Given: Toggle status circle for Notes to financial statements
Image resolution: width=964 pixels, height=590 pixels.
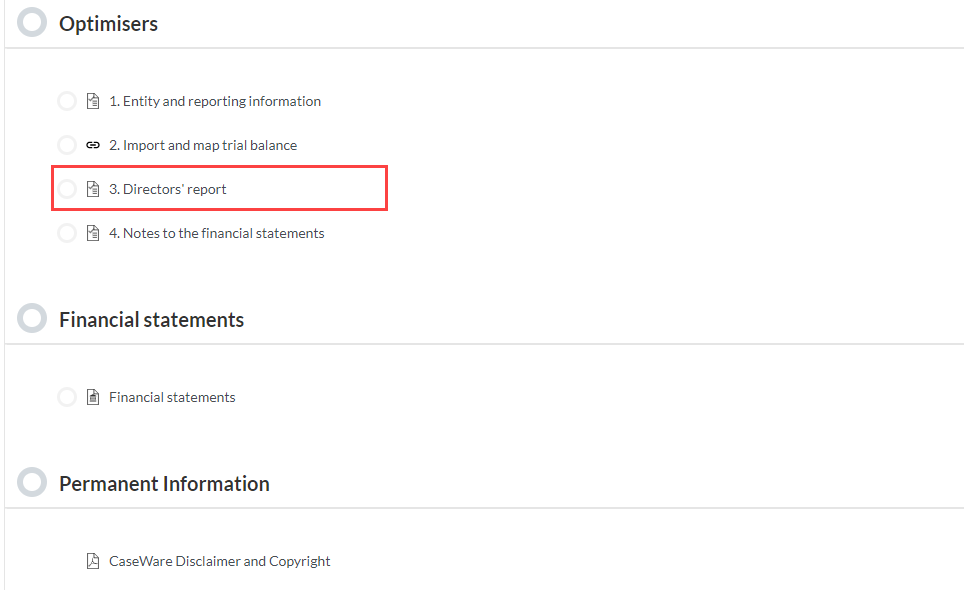Looking at the screenshot, I should point(66,233).
